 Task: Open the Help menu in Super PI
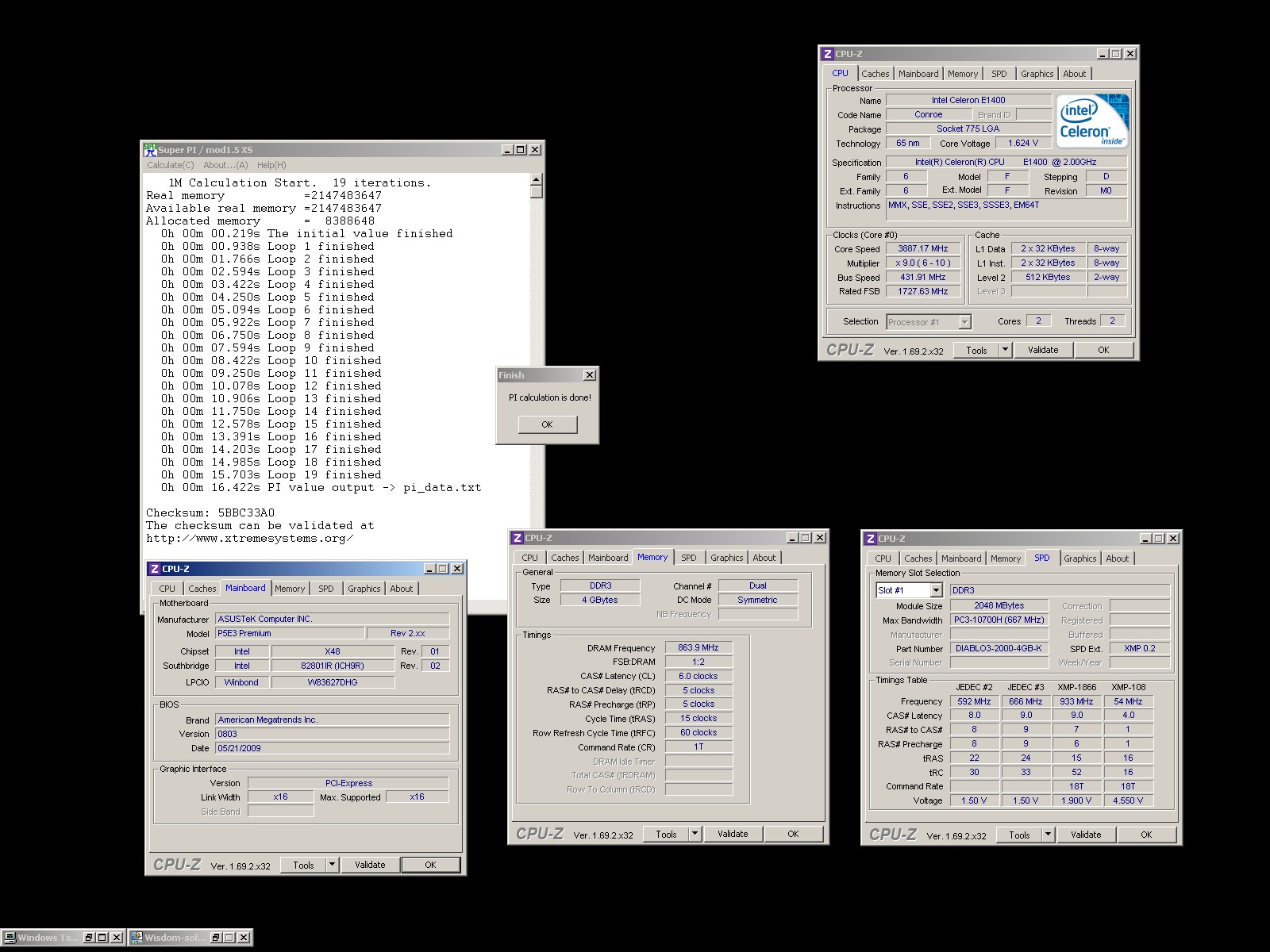(x=271, y=165)
